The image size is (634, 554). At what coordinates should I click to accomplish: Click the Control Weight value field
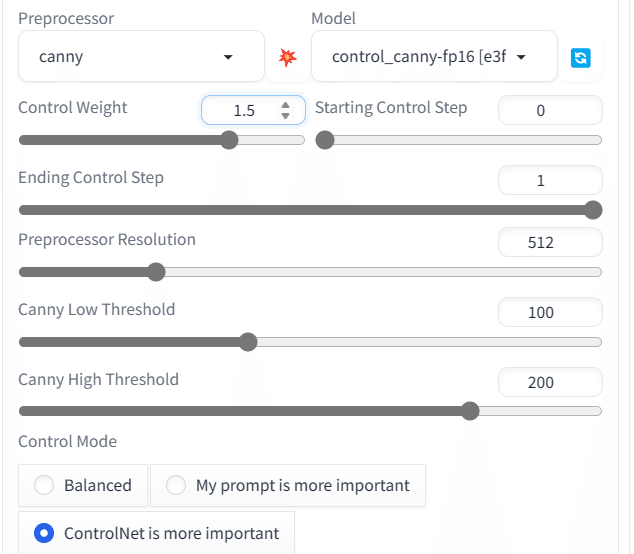253,110
